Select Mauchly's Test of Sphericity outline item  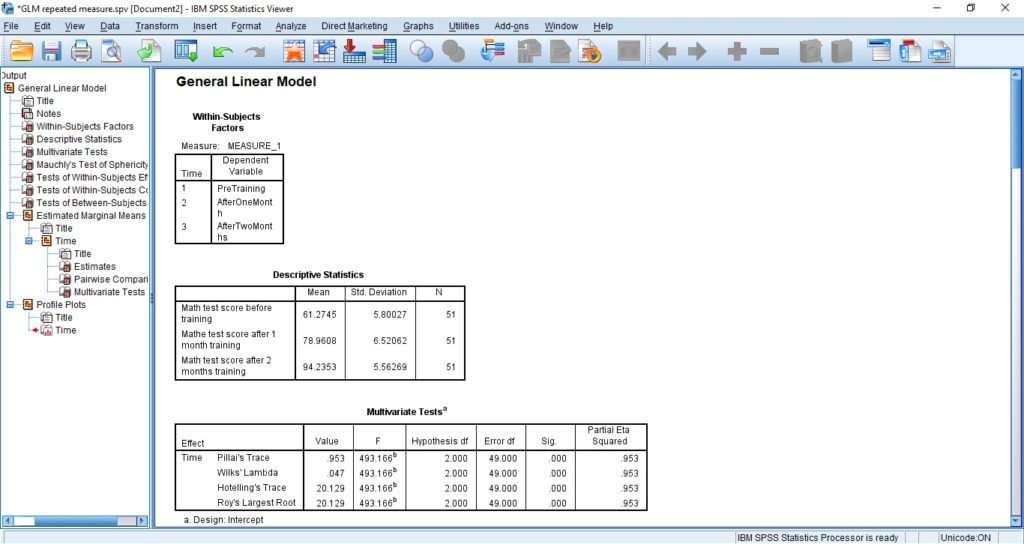[92, 165]
